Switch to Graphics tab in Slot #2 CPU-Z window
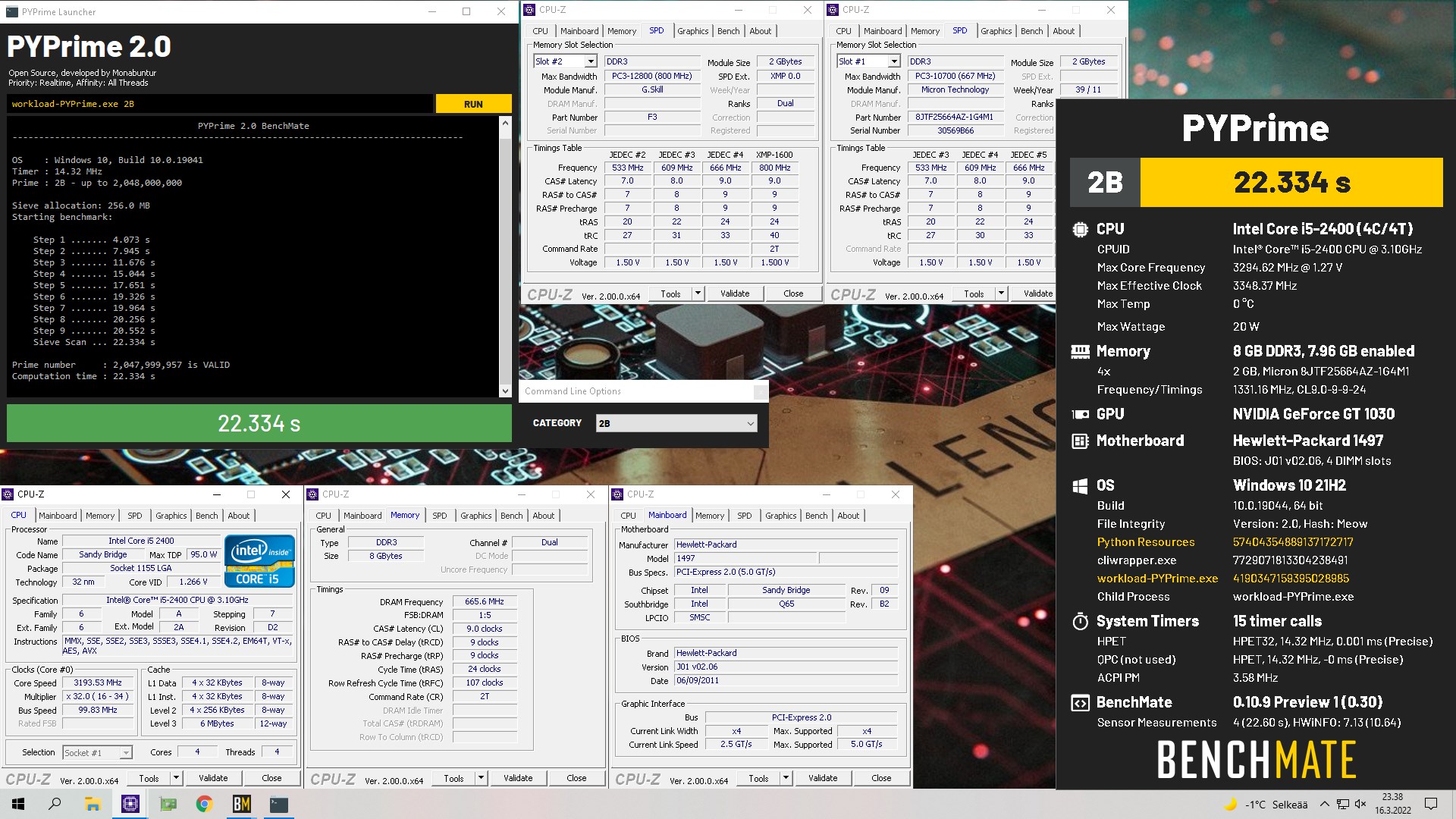This screenshot has width=1456, height=819. (x=693, y=31)
